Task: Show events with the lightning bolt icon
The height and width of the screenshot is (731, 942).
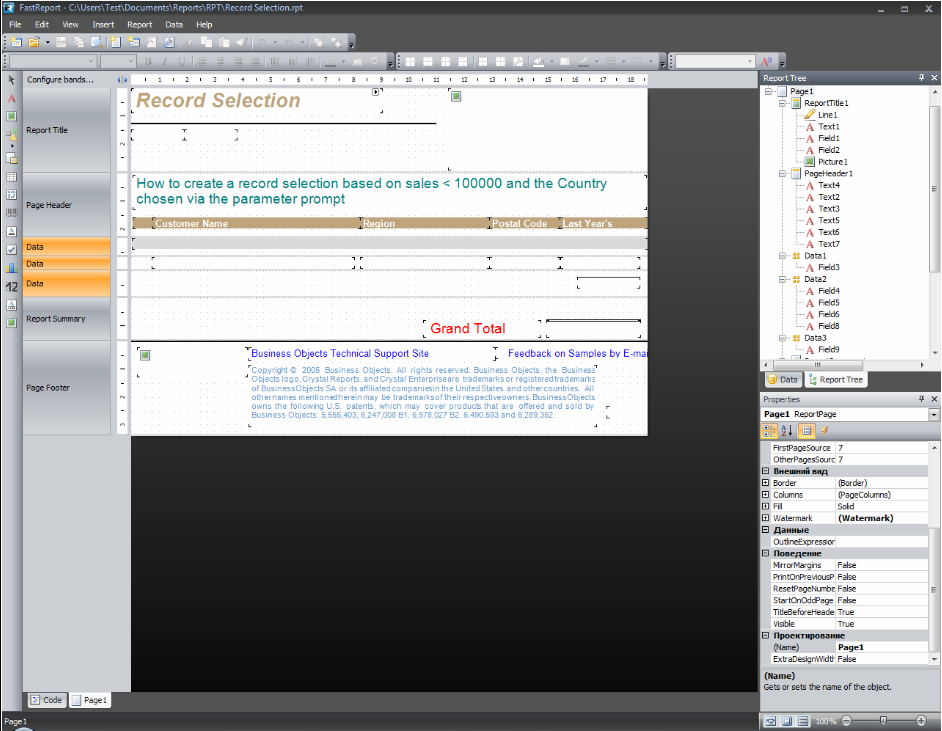Action: (825, 431)
